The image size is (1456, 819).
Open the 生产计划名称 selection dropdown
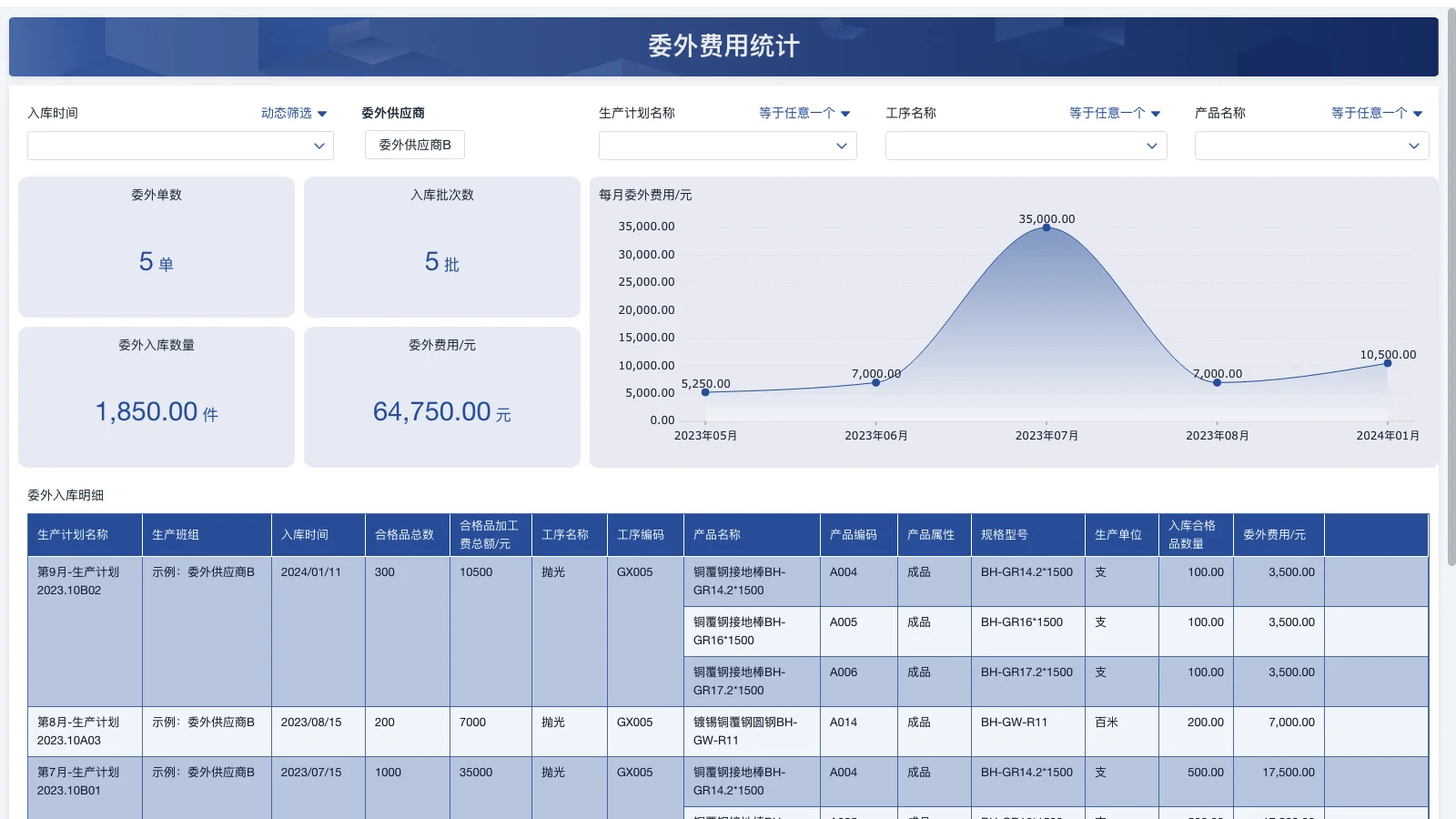pyautogui.click(x=726, y=146)
